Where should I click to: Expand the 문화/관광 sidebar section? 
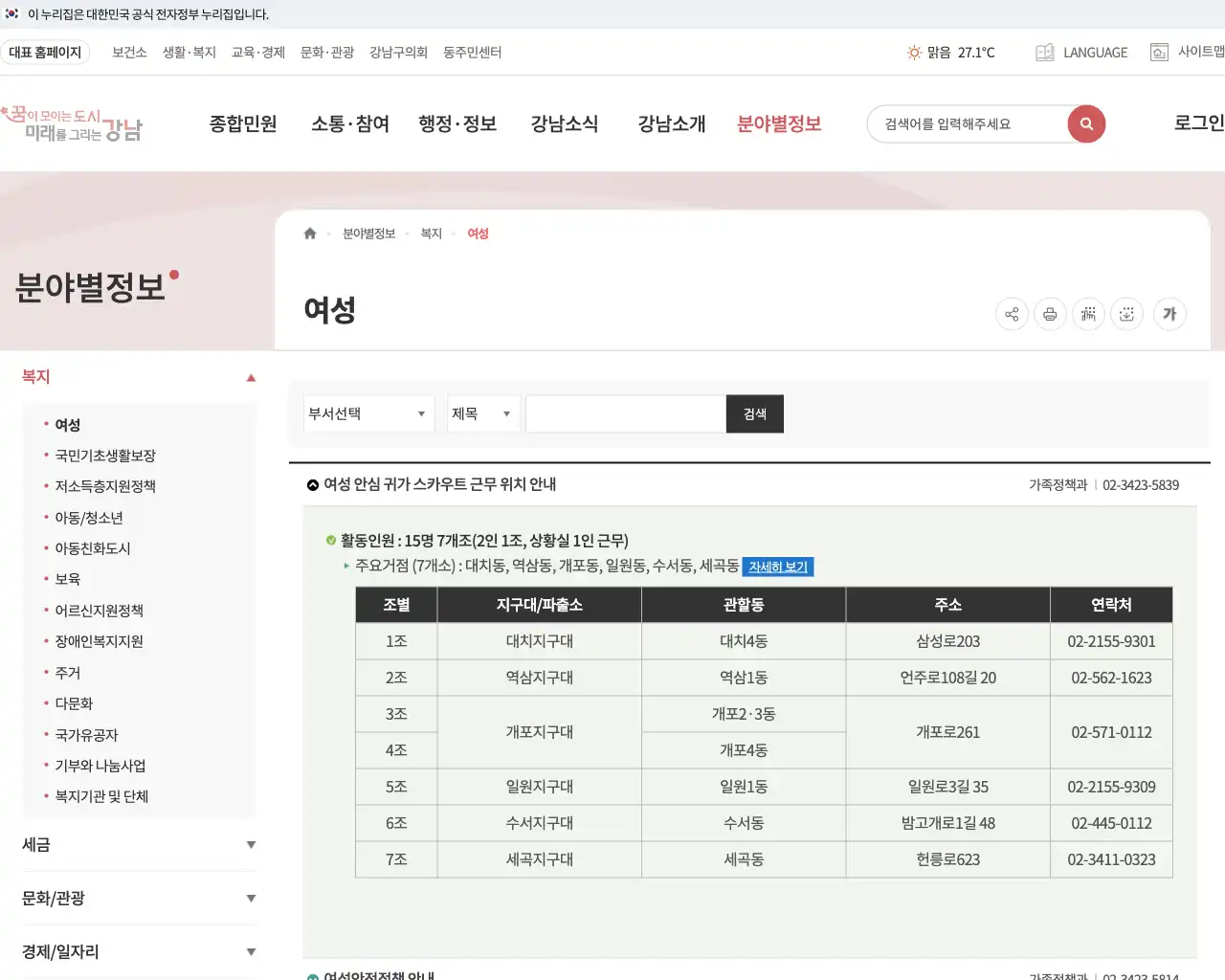[251, 899]
